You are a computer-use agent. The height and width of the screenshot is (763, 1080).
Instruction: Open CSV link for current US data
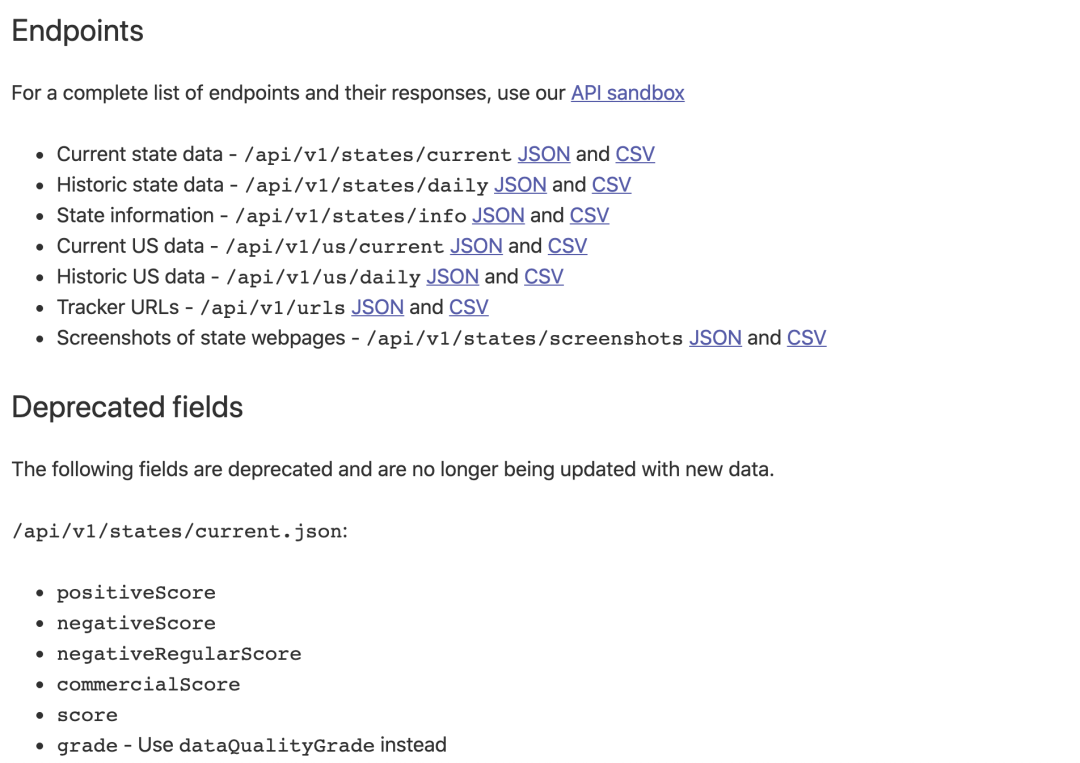(x=567, y=246)
